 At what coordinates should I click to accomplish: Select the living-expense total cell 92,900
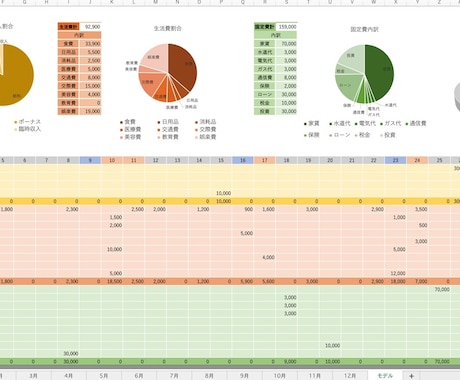(x=90, y=27)
